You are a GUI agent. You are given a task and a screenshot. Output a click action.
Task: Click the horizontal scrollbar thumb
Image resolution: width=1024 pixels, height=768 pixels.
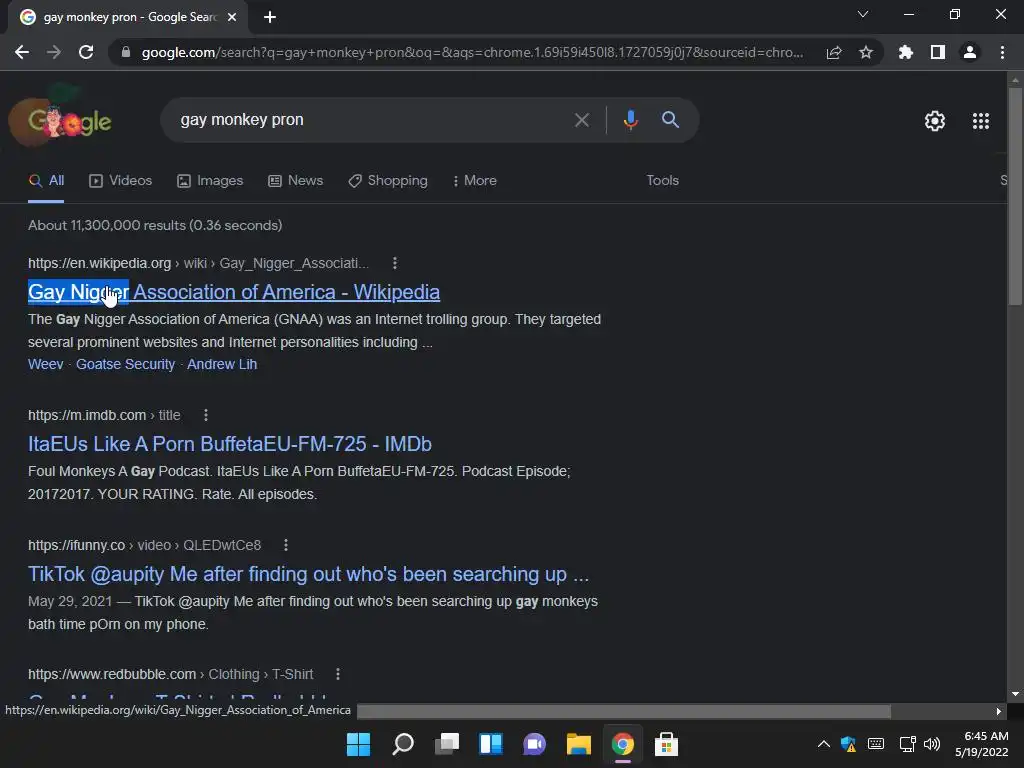pos(624,711)
